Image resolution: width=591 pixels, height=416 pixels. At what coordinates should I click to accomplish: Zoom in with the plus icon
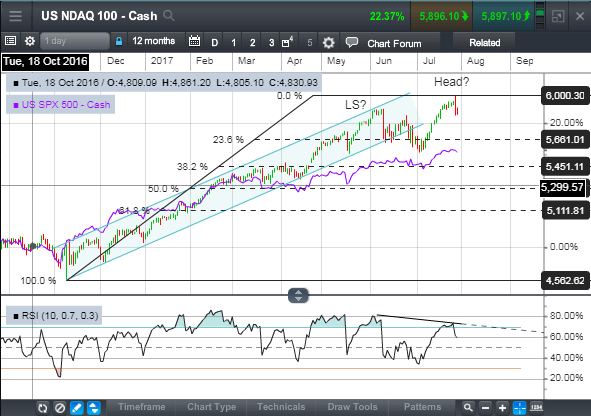point(502,408)
